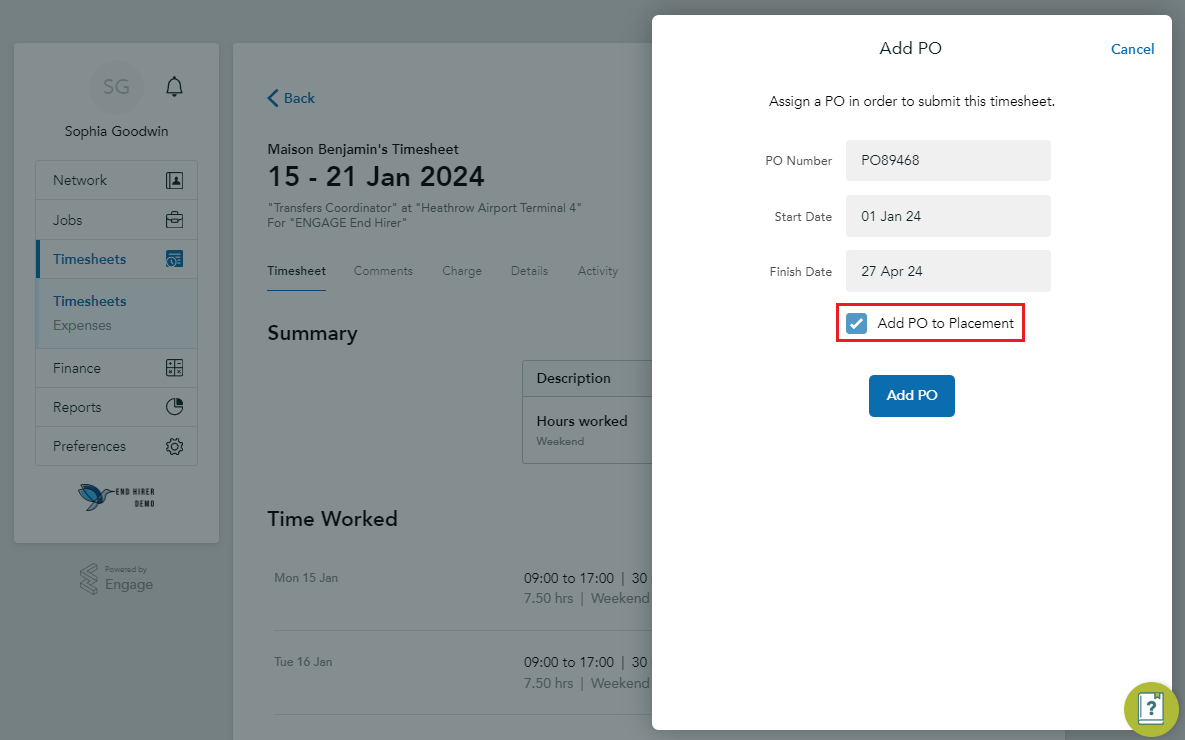Open the help book icon

1150,709
